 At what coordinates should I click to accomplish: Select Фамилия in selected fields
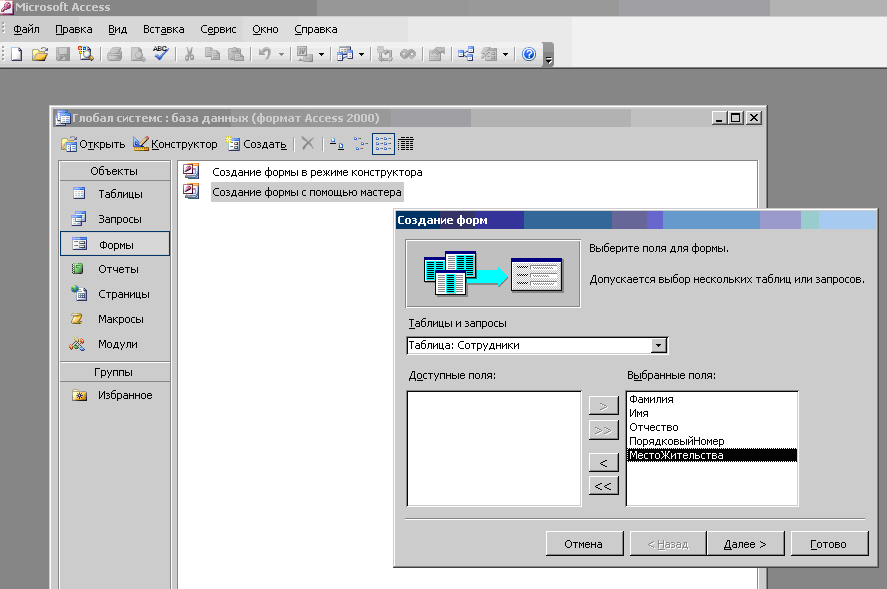coord(712,399)
